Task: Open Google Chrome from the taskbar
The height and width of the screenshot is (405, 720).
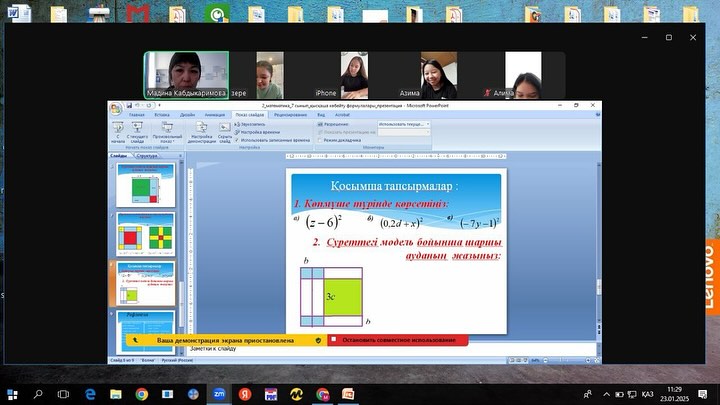Action: click(x=141, y=394)
